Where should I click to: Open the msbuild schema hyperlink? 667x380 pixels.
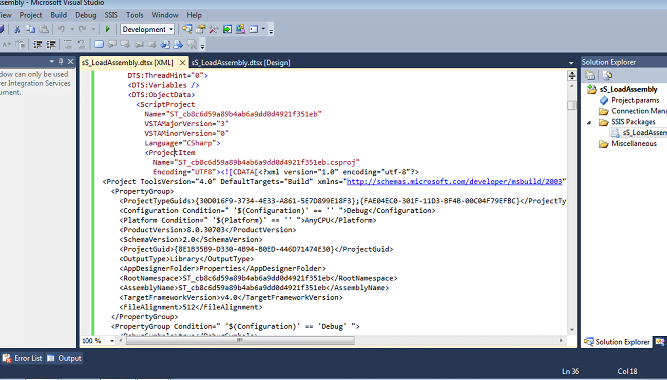click(x=454, y=182)
